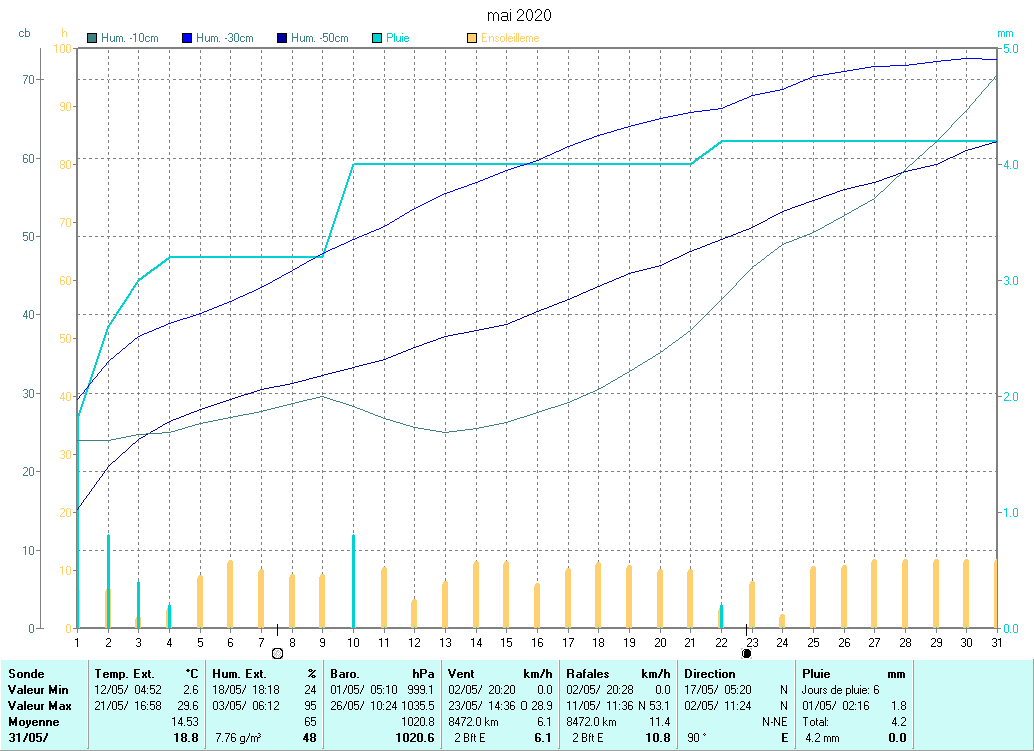Click the Valeur Max row label
The image size is (1034, 751).
click(38, 705)
